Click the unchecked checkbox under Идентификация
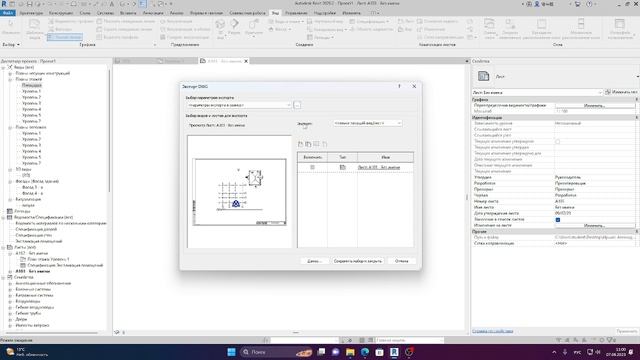Image resolution: width=640 pixels, height=360 pixels. [558, 141]
